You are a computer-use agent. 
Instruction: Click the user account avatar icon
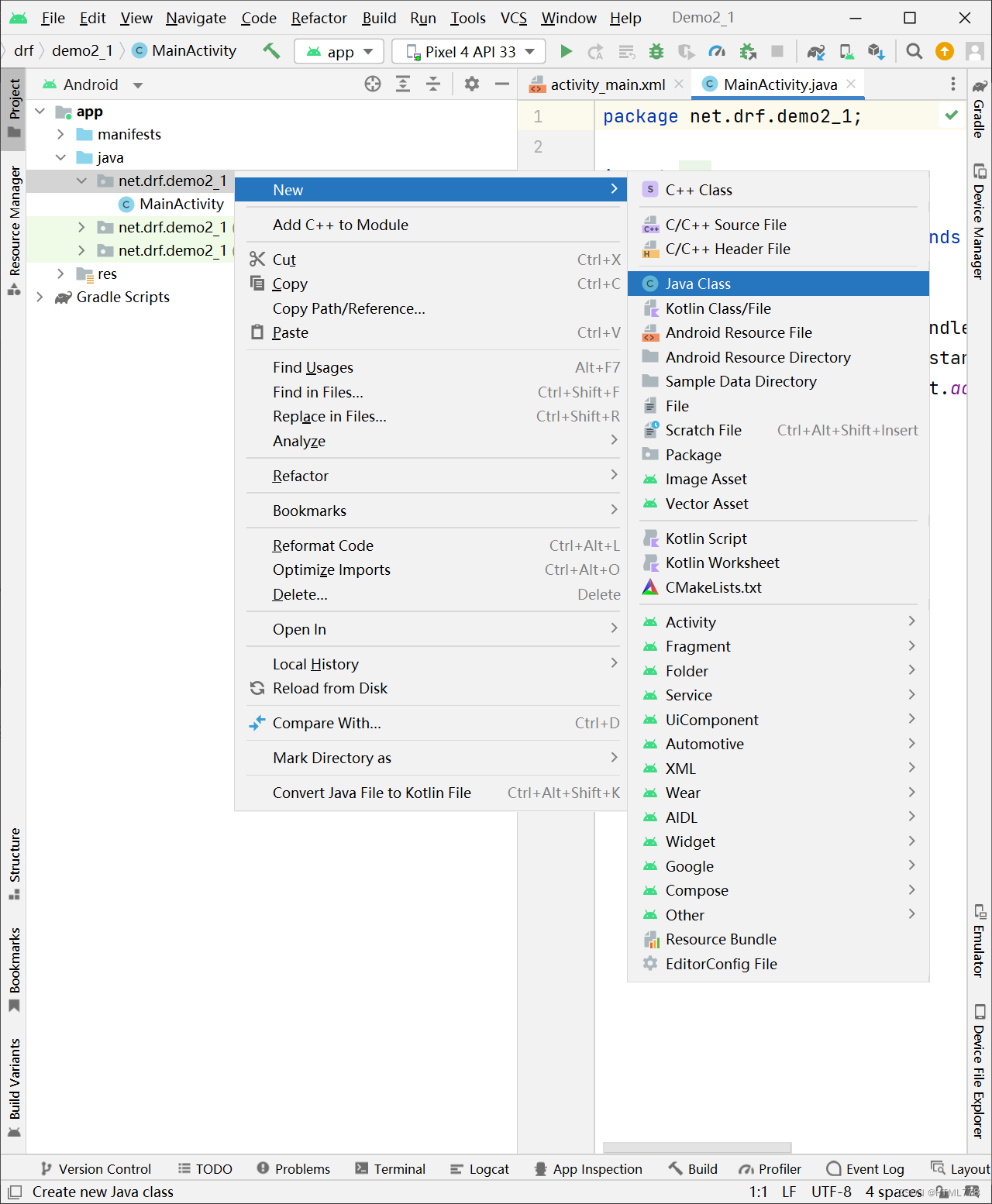[x=974, y=51]
